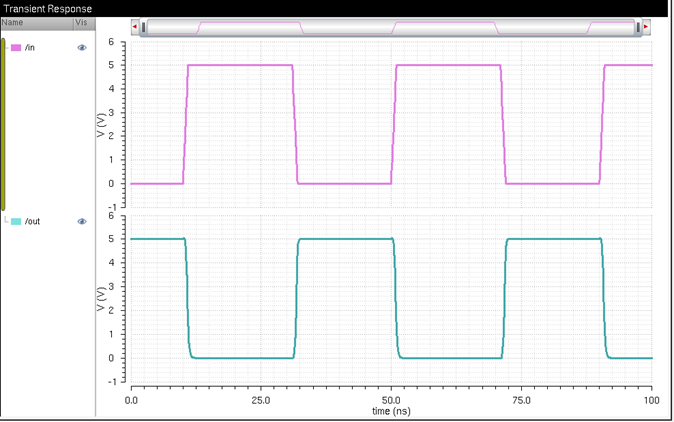Image resolution: width=674 pixels, height=422 pixels.
Task: Click right red arrow on overview scrollbar
Action: point(646,27)
